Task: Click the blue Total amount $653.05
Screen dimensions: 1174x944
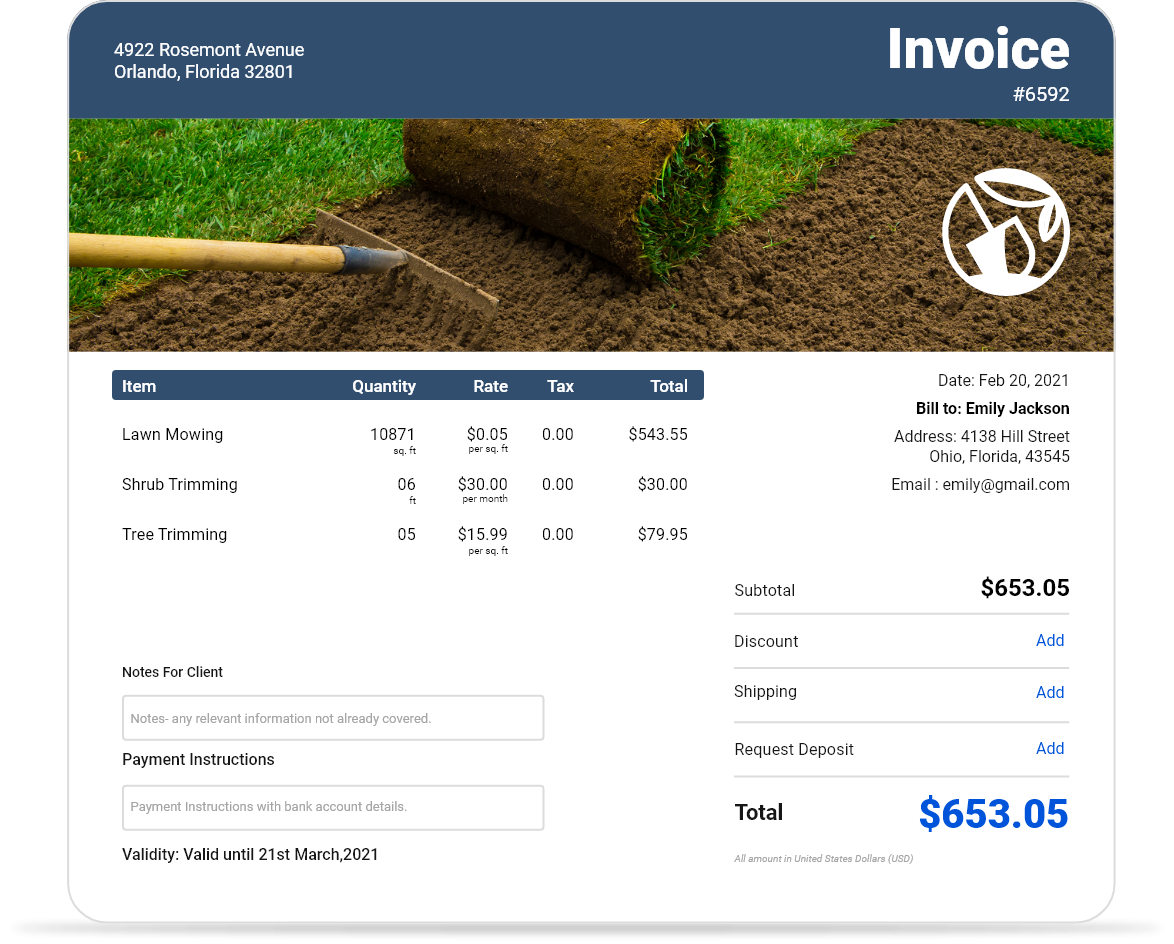Action: [x=993, y=815]
